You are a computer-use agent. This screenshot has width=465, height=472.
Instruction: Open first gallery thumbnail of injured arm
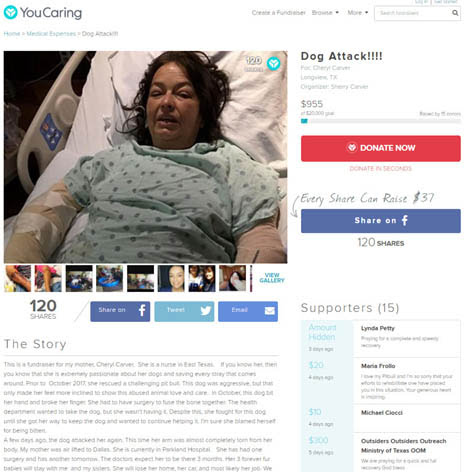tap(18, 278)
